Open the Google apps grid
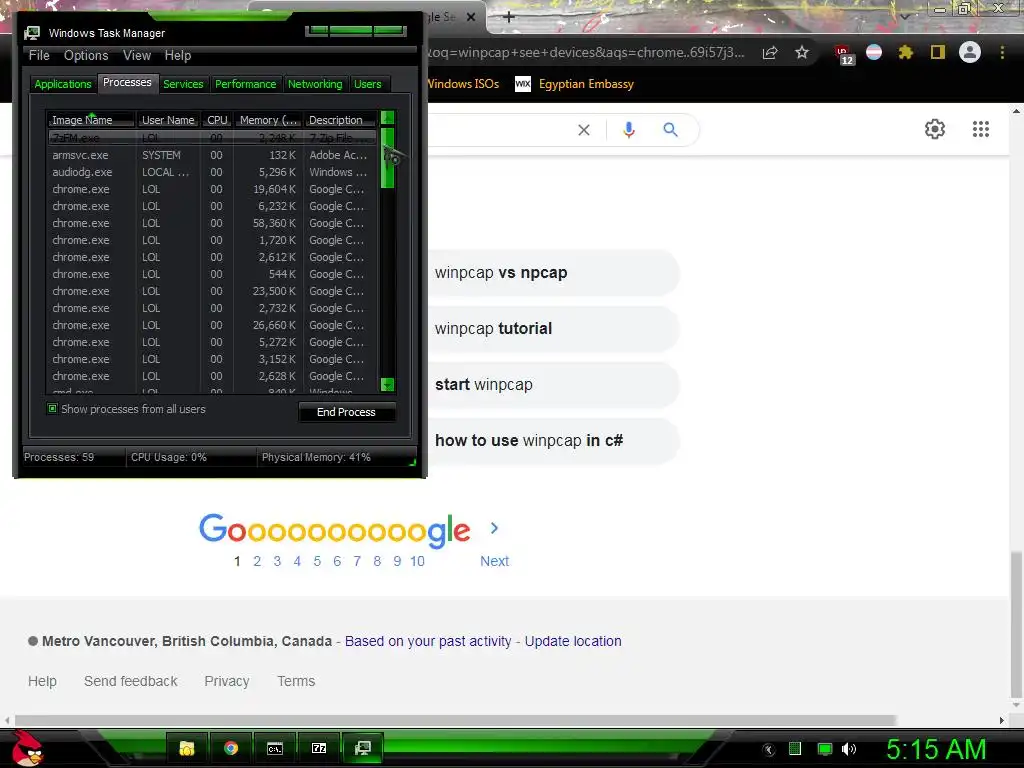Image resolution: width=1024 pixels, height=768 pixels. (x=981, y=129)
